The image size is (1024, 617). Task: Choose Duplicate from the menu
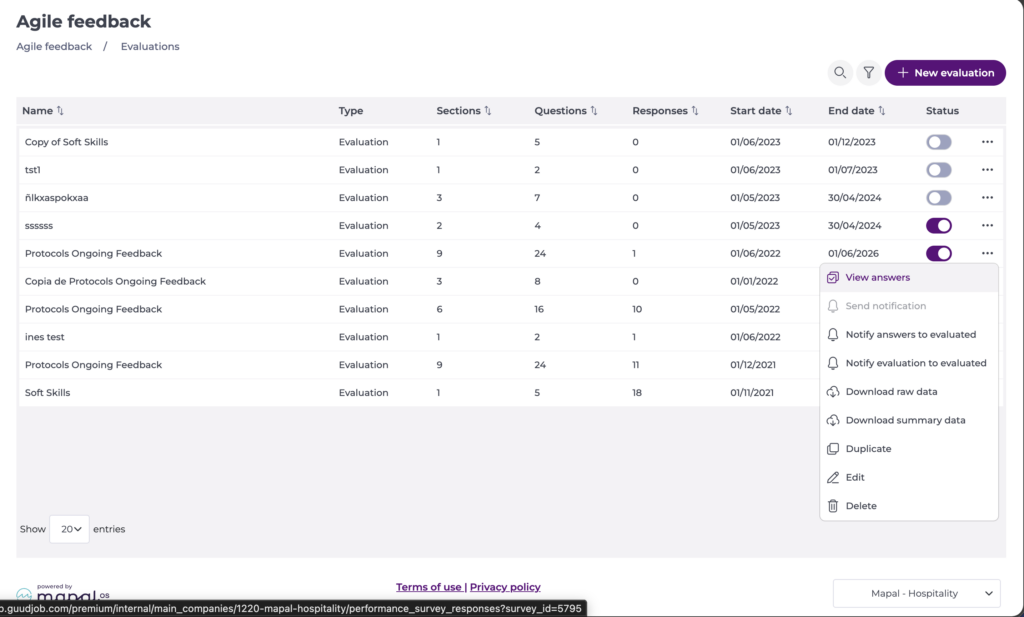(908, 449)
